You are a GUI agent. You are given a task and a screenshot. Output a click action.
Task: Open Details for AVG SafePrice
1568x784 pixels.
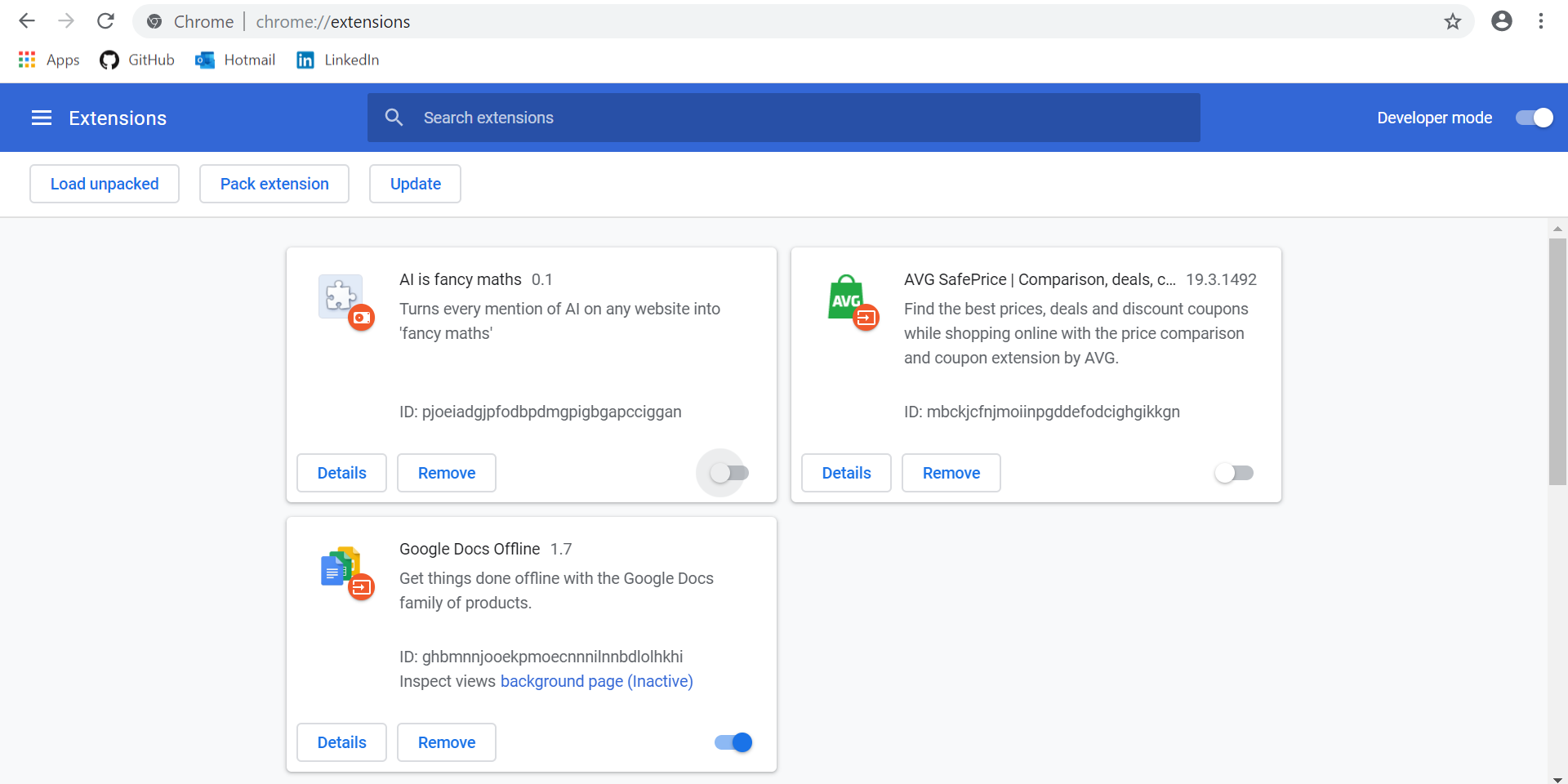(846, 473)
